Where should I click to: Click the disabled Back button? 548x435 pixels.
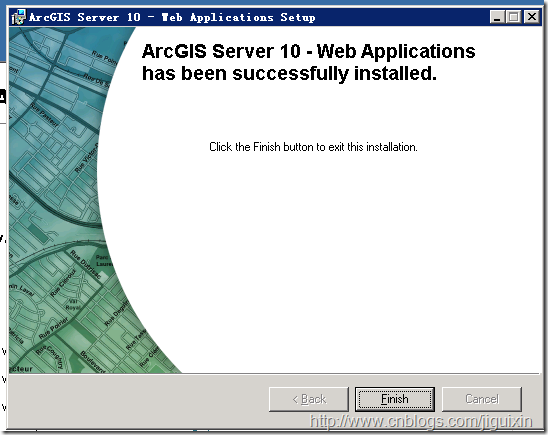(x=309, y=399)
